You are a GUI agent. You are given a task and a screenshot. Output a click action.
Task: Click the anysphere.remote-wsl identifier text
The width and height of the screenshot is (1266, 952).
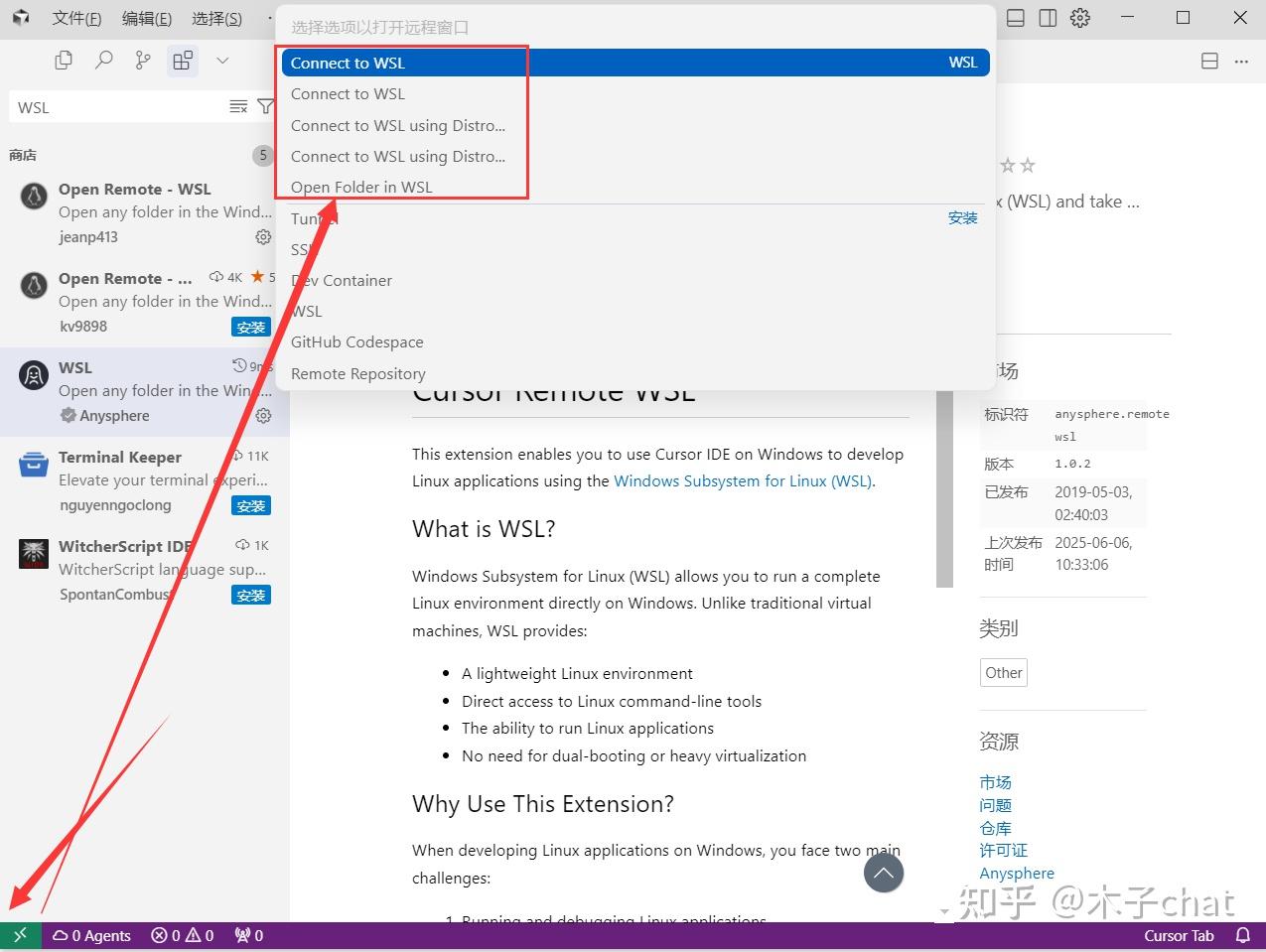tap(1111, 425)
